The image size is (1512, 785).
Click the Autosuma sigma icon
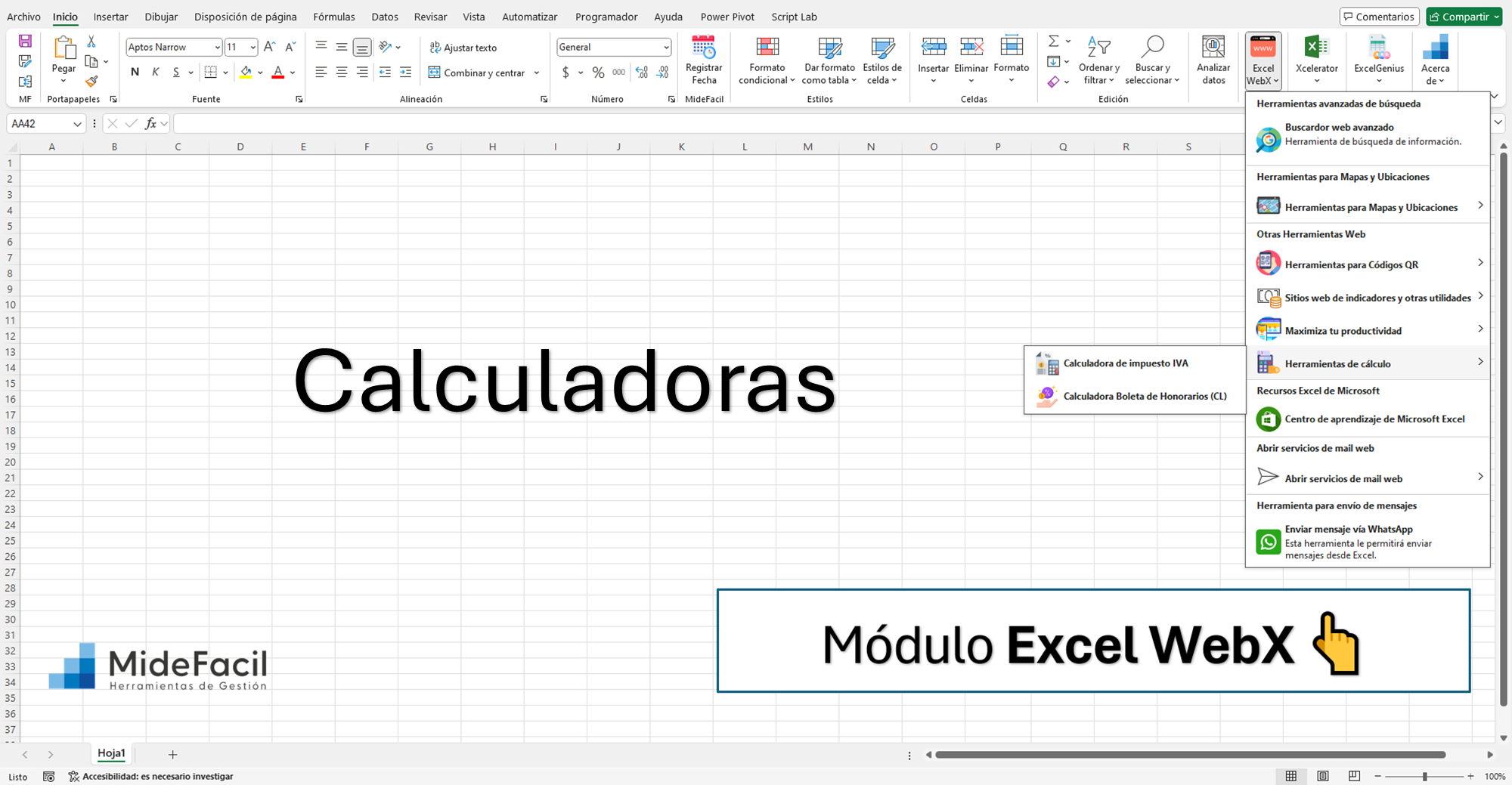coord(1053,41)
